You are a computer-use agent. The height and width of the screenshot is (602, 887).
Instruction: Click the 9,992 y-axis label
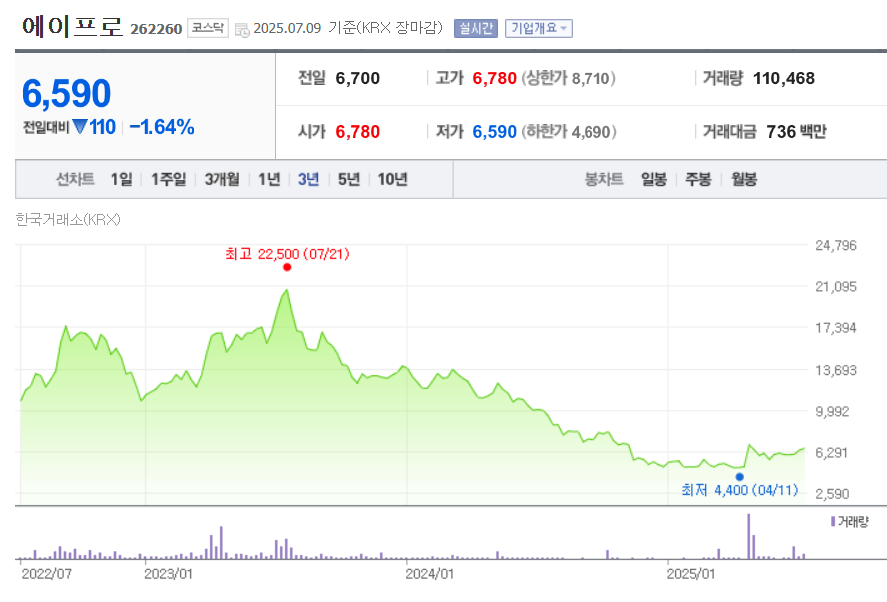point(832,412)
